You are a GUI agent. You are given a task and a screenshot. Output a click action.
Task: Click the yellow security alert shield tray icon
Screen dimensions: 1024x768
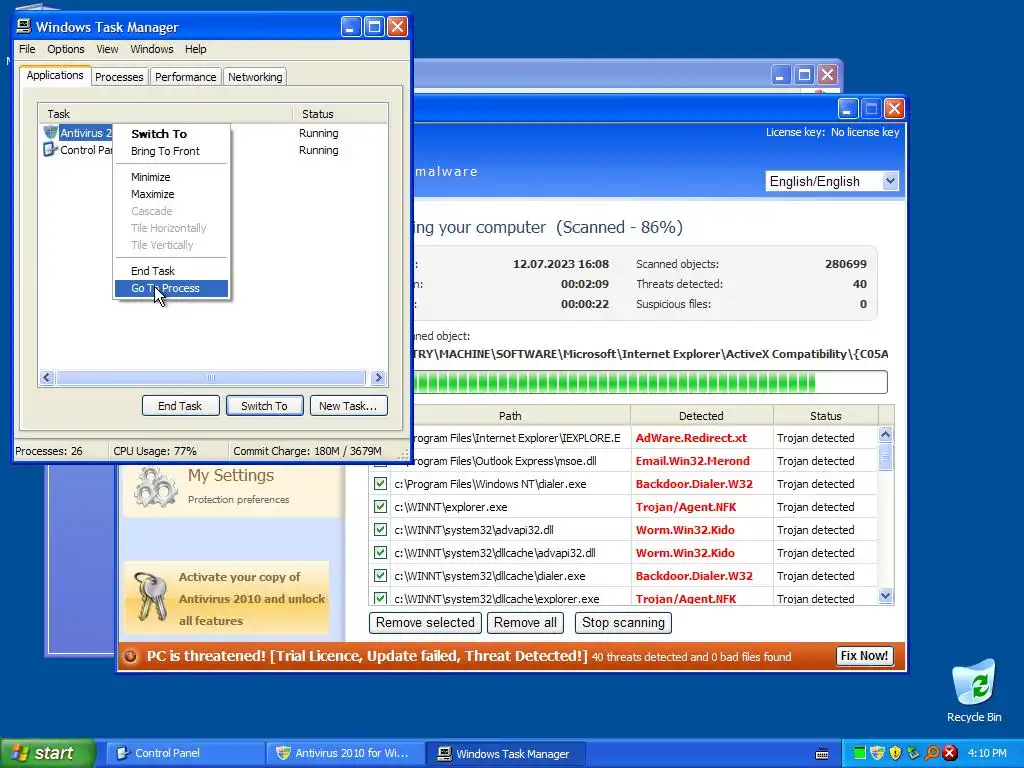[895, 753]
